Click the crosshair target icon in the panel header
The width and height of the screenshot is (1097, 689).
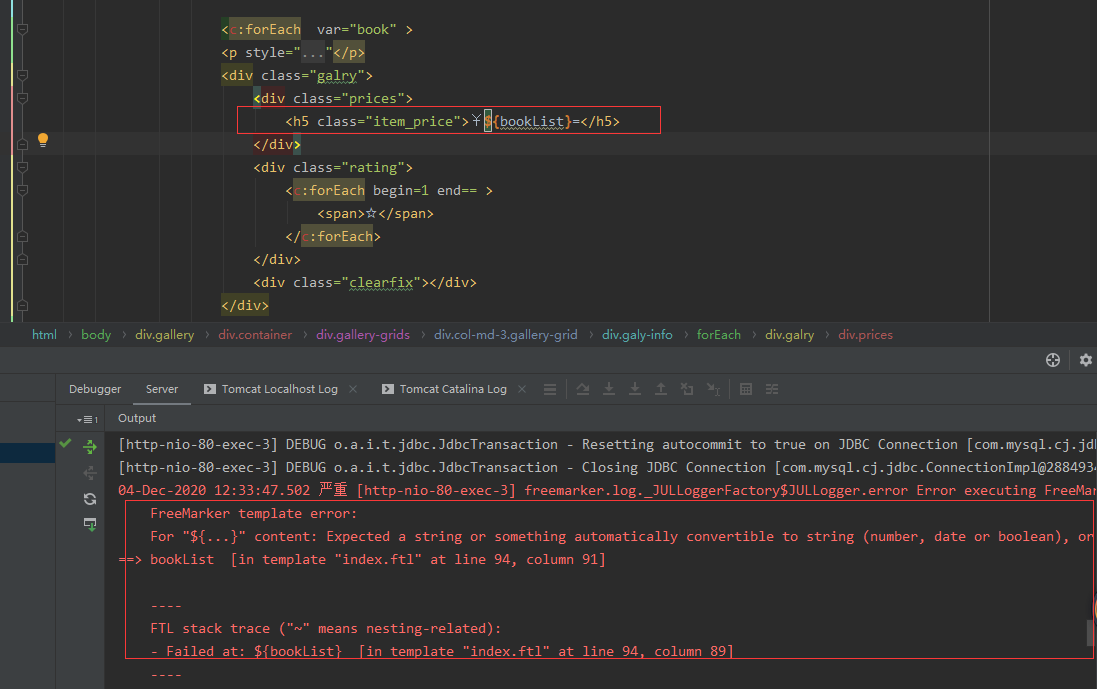coord(1053,360)
